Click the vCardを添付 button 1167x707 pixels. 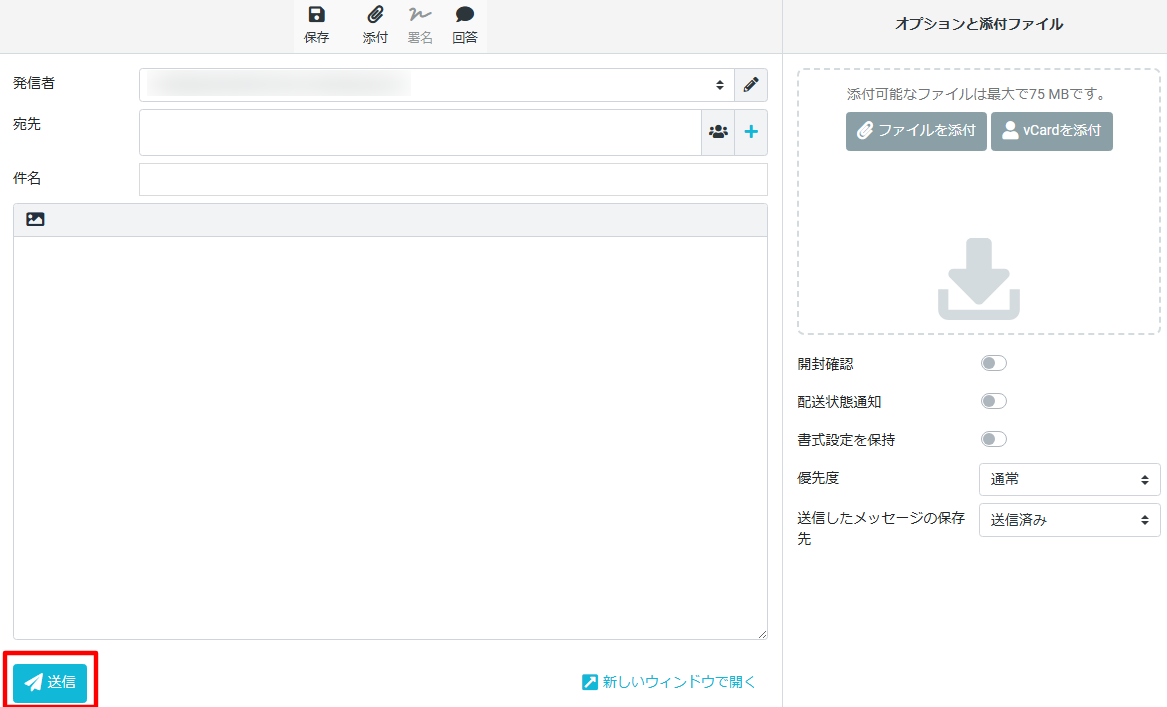(1052, 131)
